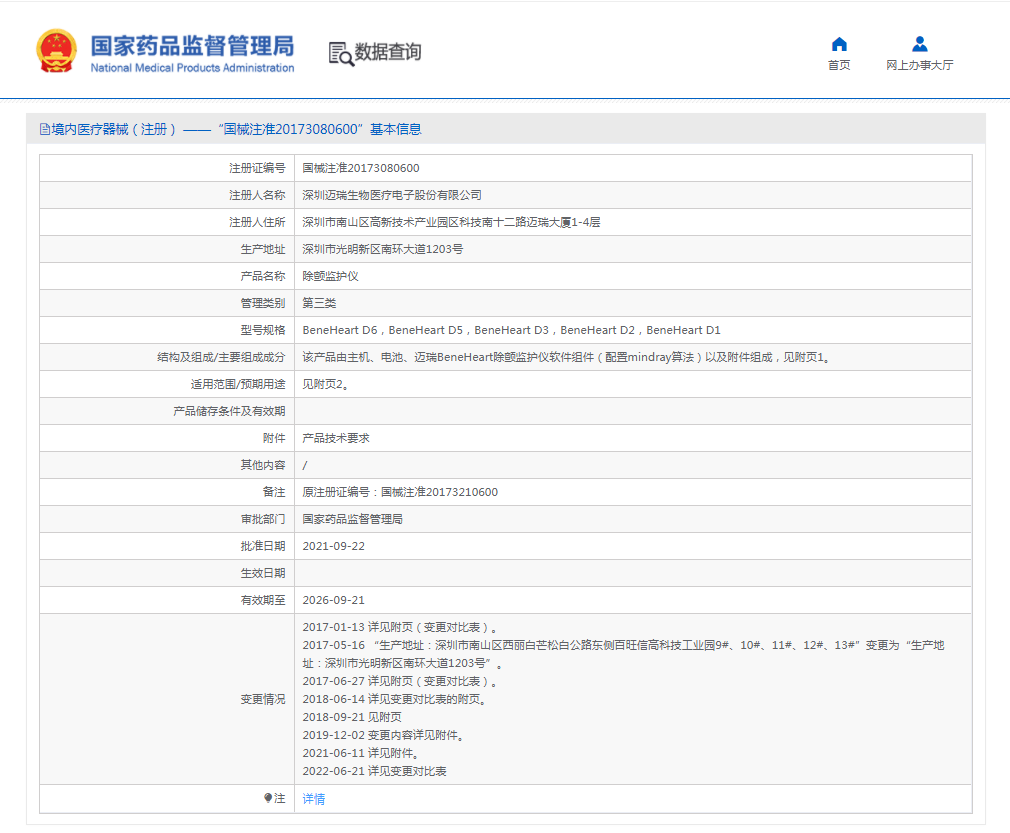Click the national emblem logo
1010x833 pixels.
click(x=56, y=51)
